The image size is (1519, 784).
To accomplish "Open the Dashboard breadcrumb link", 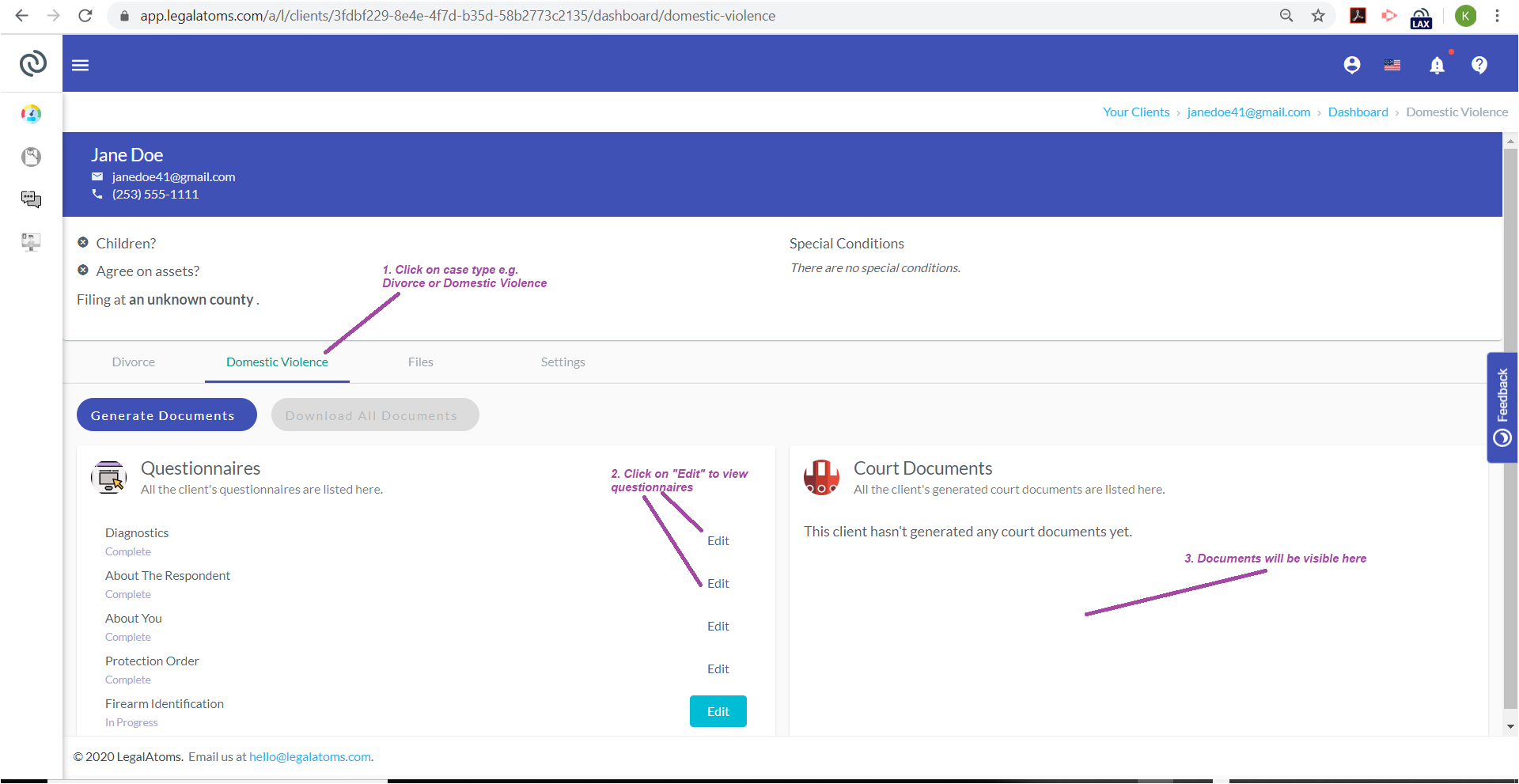I will point(1358,112).
